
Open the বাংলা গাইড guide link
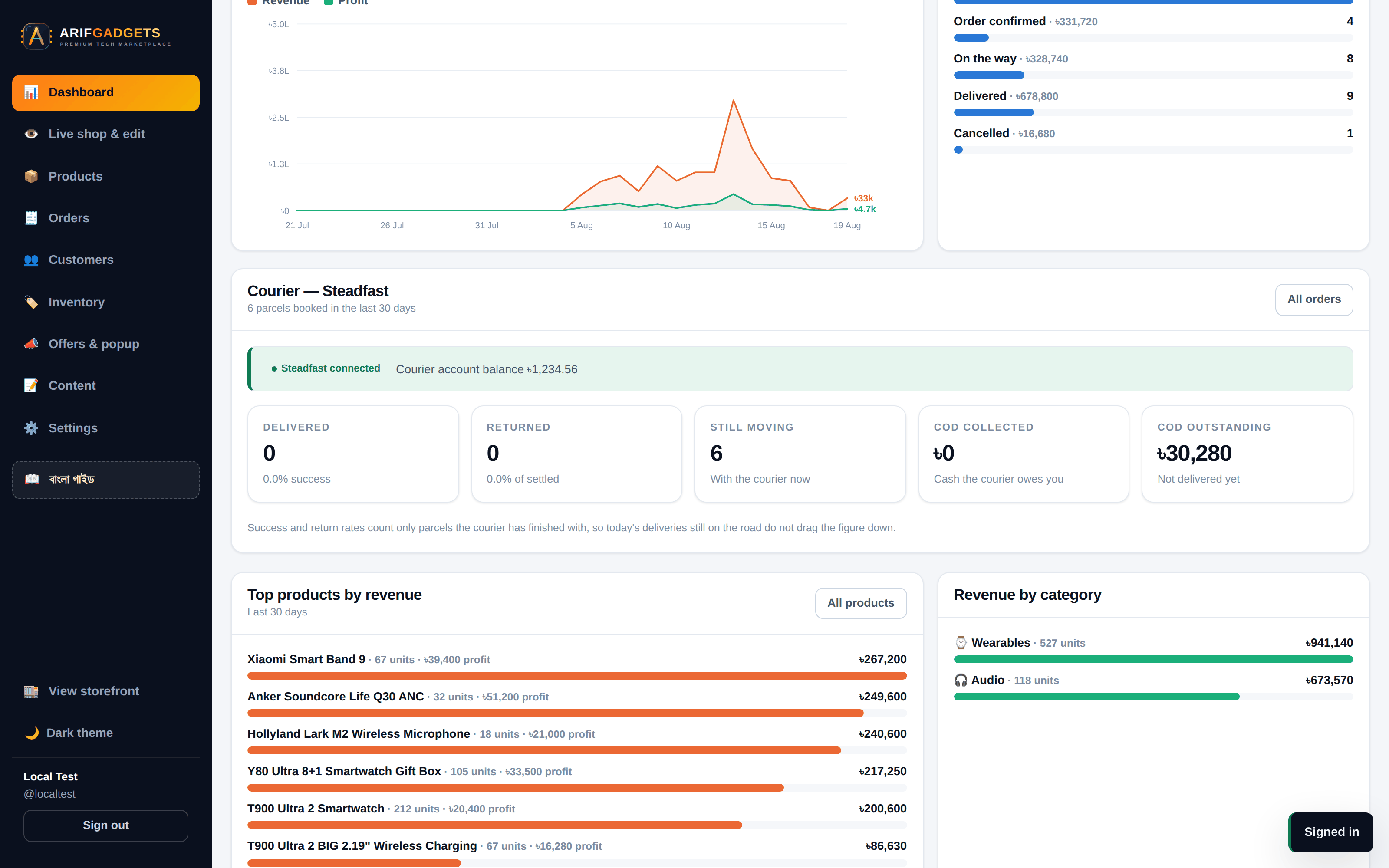(105, 480)
